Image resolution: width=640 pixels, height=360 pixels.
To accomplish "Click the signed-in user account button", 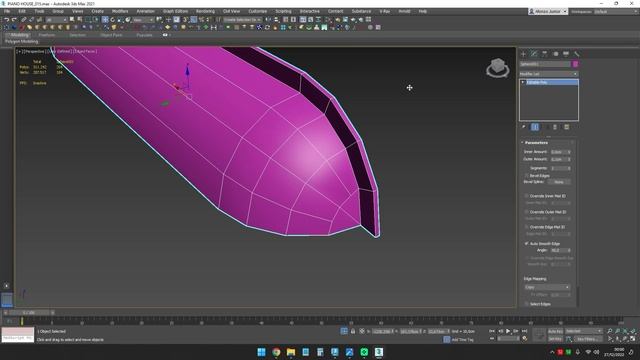I will click(x=548, y=11).
